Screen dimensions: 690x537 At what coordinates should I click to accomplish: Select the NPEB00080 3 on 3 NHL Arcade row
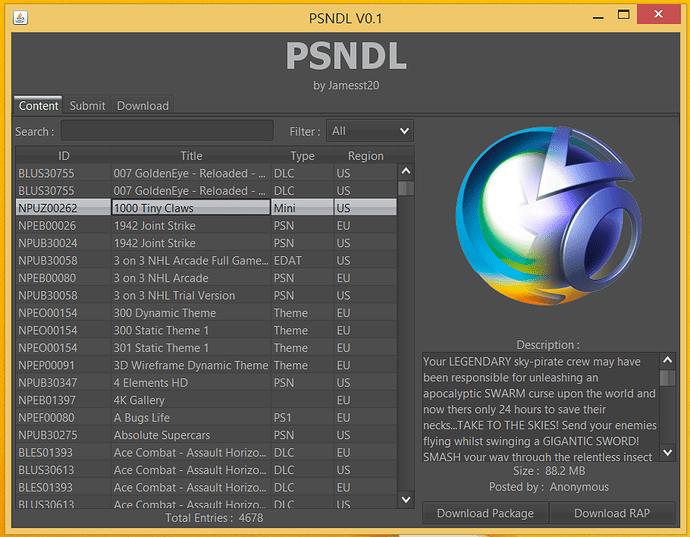[x=206, y=278]
